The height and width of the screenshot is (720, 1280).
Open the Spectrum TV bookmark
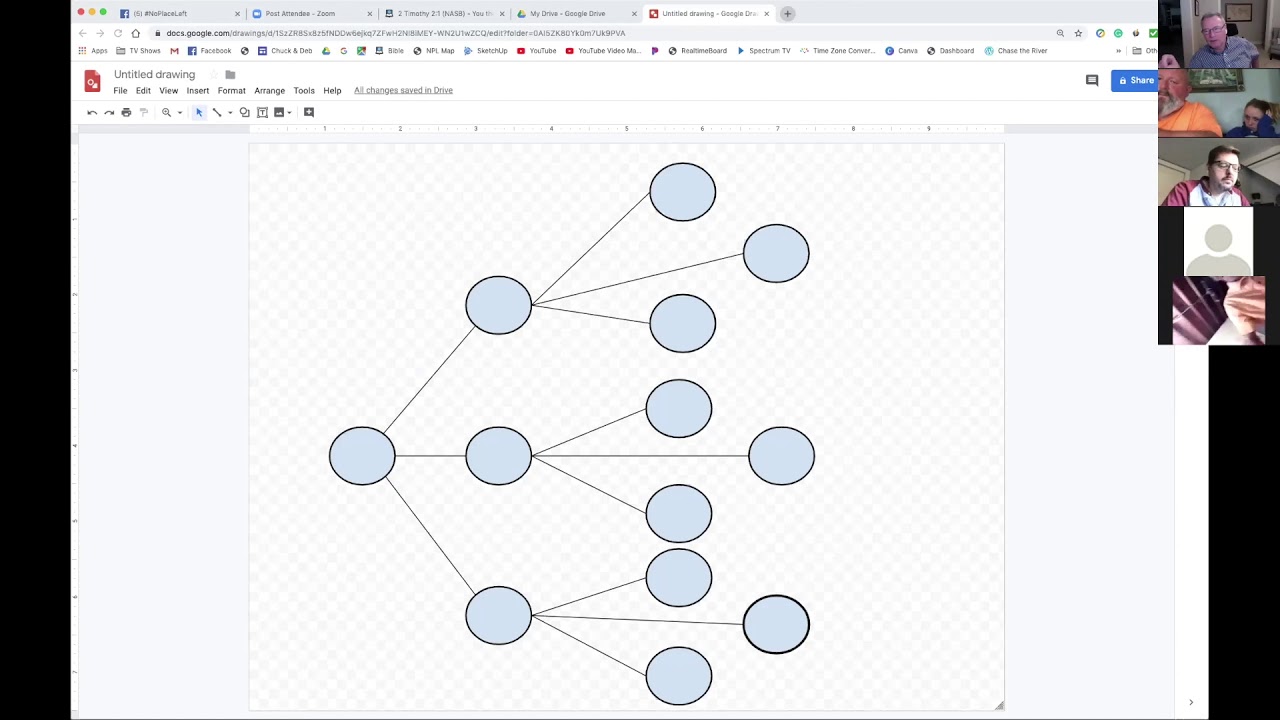[x=763, y=51]
